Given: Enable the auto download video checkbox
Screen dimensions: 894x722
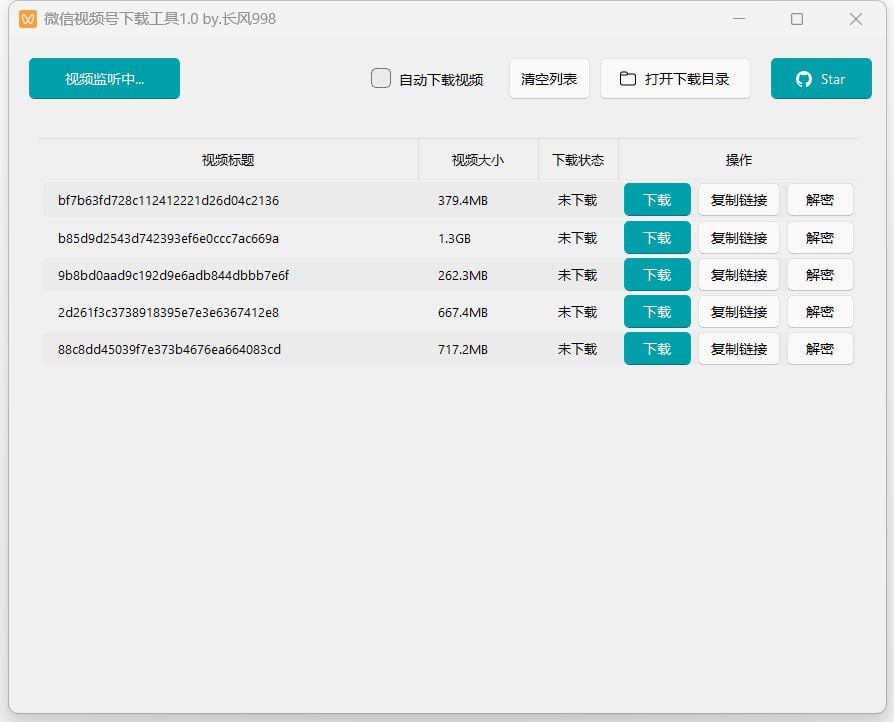Looking at the screenshot, I should coord(381,78).
